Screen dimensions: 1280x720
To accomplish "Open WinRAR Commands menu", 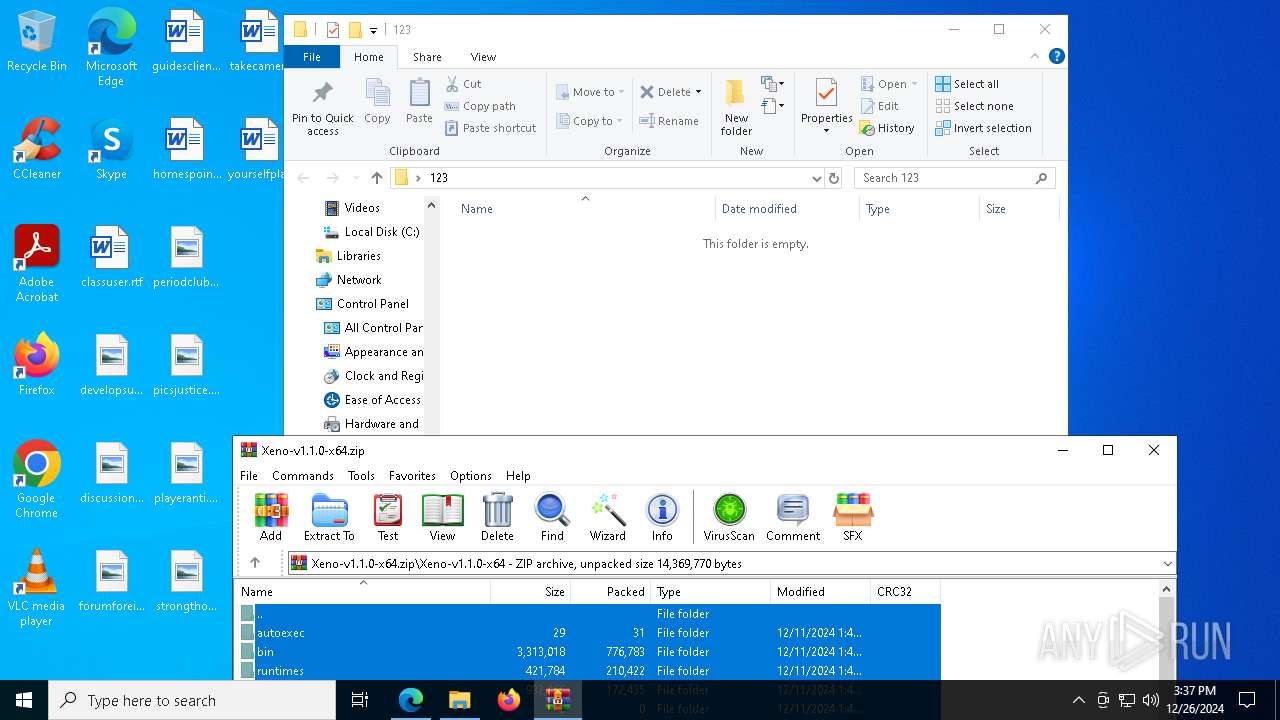I will pyautogui.click(x=303, y=476).
